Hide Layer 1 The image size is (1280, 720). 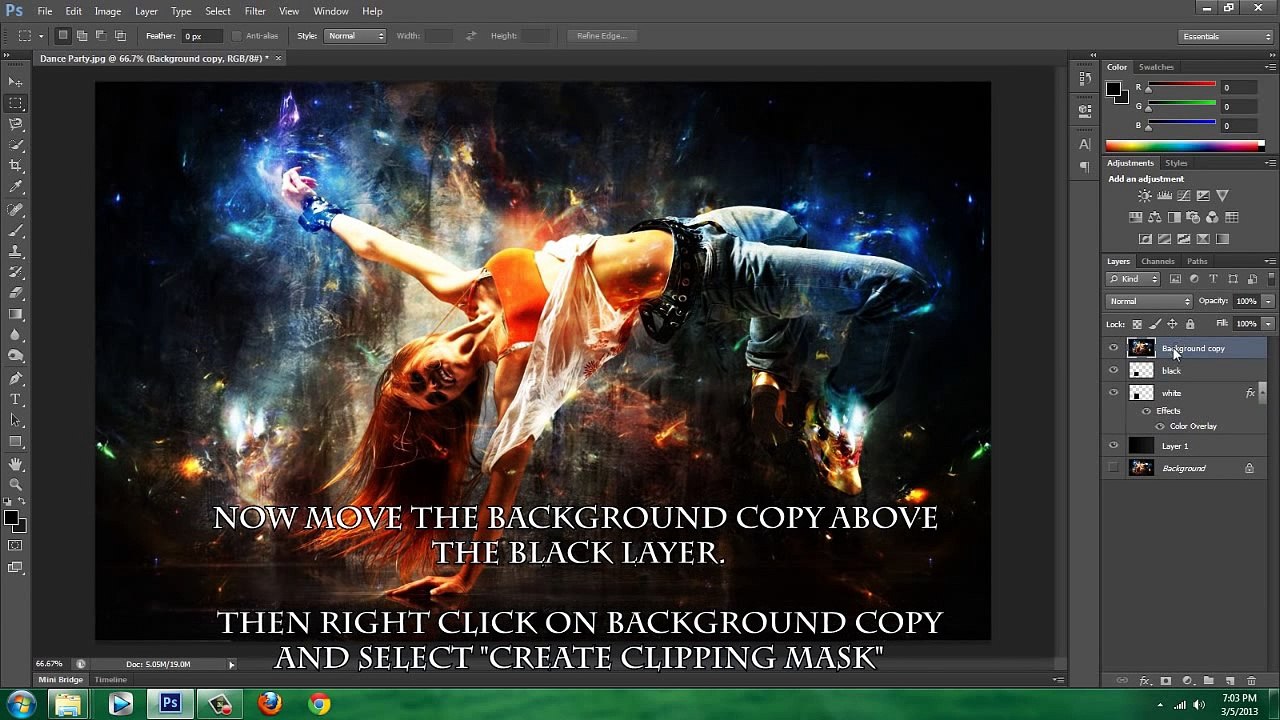(1113, 446)
